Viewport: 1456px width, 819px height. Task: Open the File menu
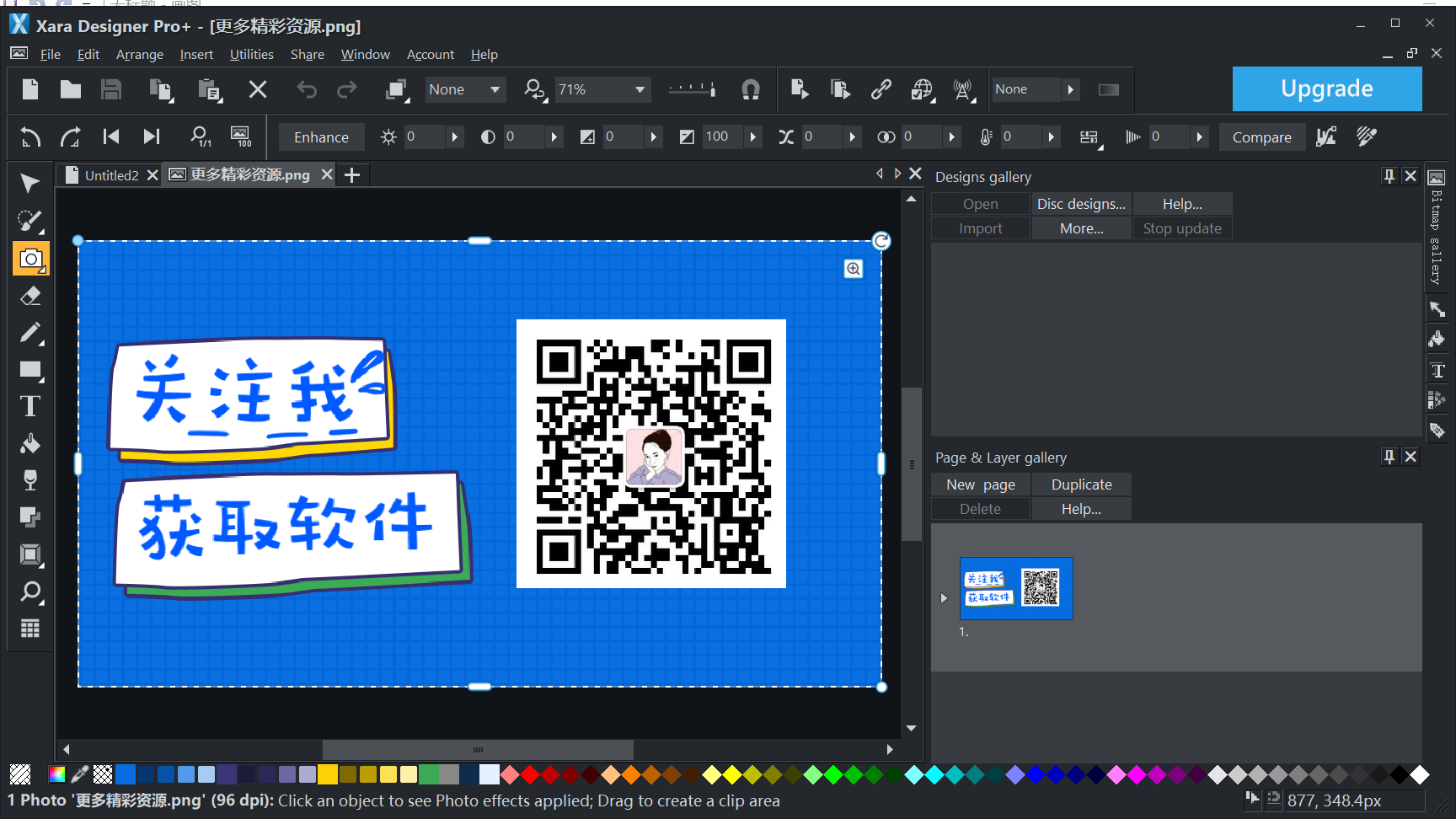[x=51, y=54]
